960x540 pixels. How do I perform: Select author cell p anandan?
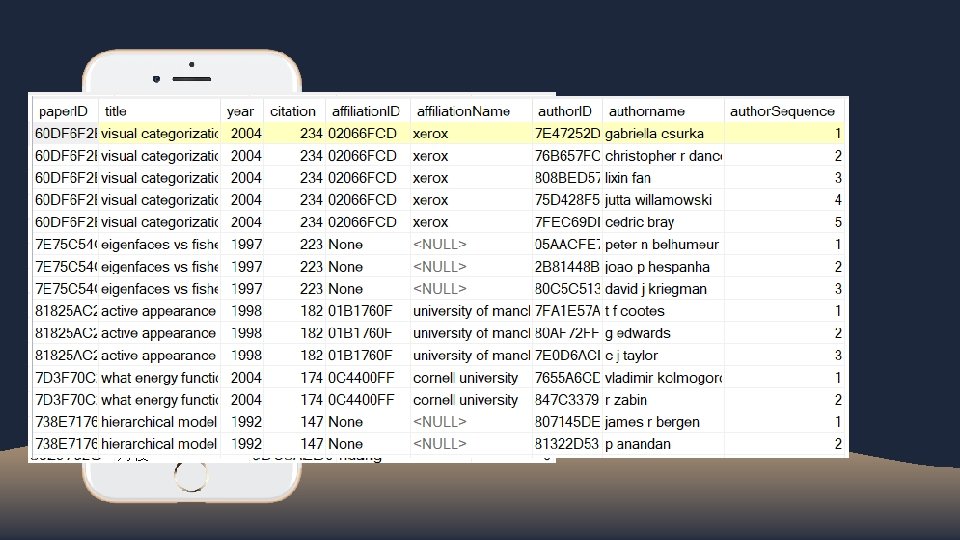click(663, 444)
